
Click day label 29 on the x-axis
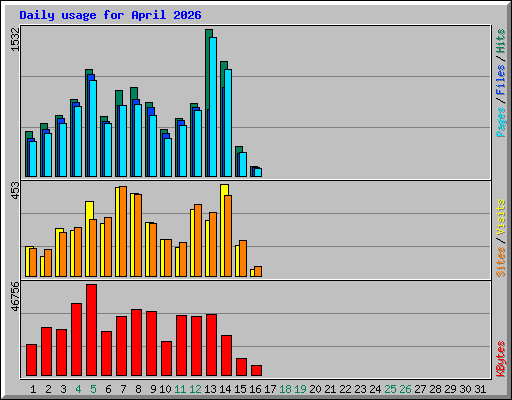450,389
